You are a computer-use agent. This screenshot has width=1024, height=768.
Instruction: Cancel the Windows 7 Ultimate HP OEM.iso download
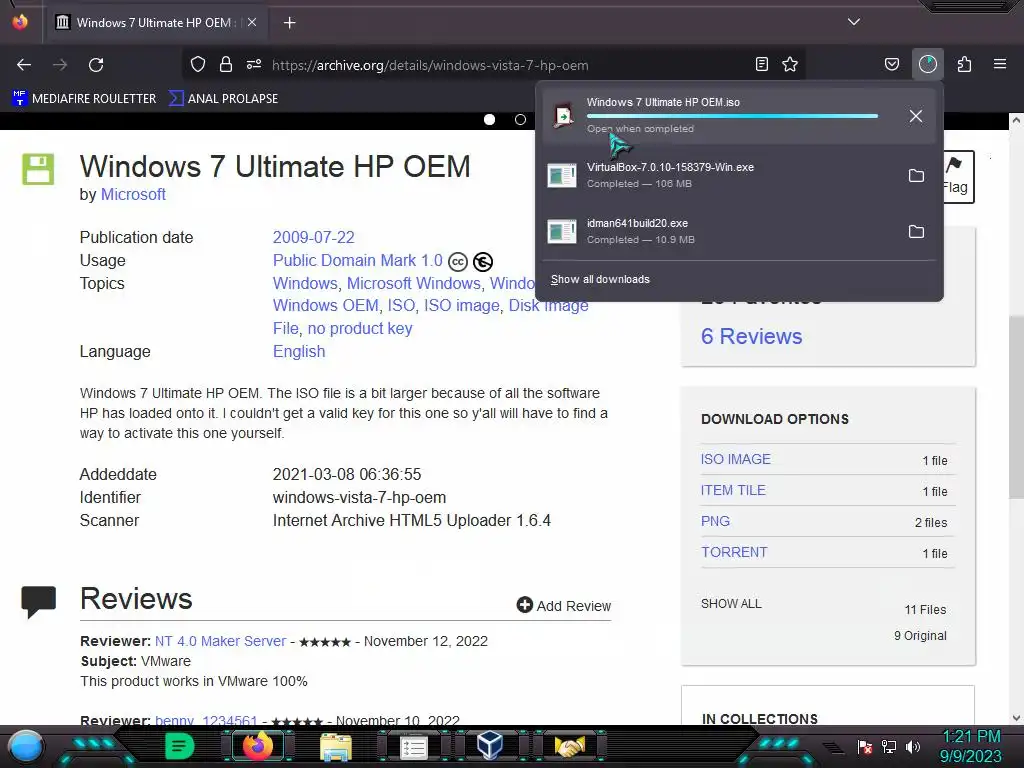point(916,116)
